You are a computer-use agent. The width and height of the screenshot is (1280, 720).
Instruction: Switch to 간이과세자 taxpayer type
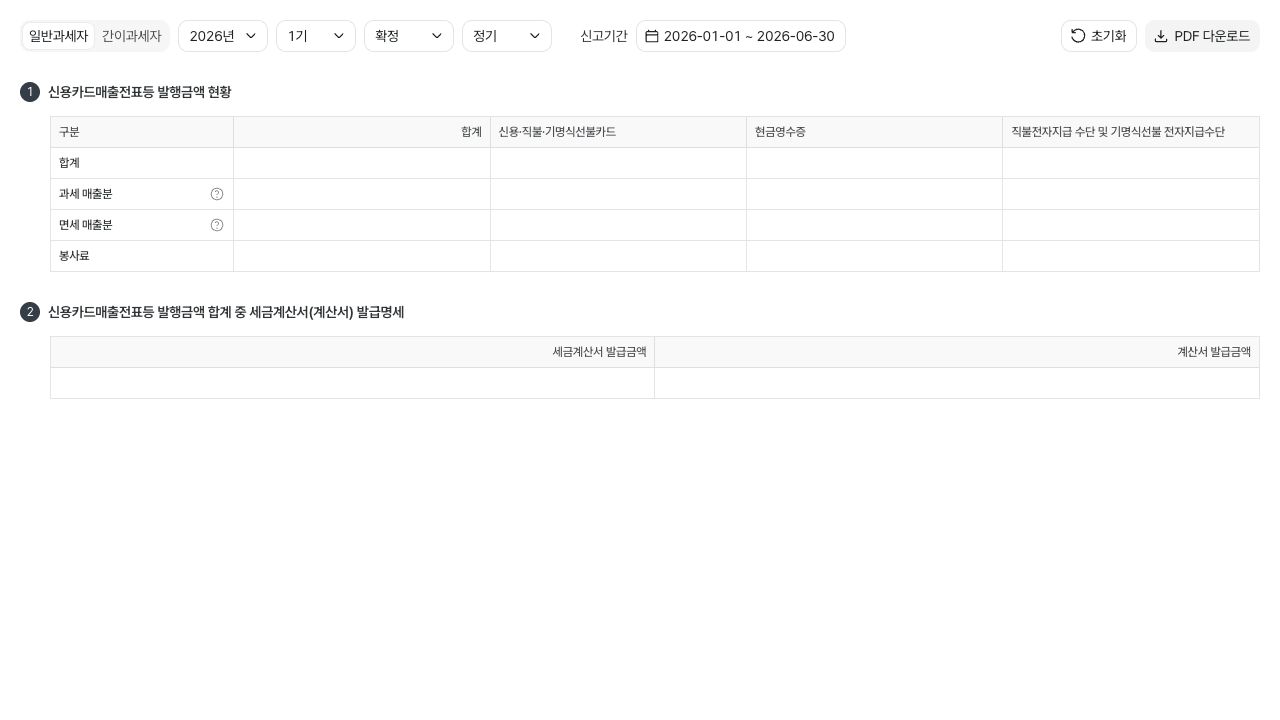131,36
